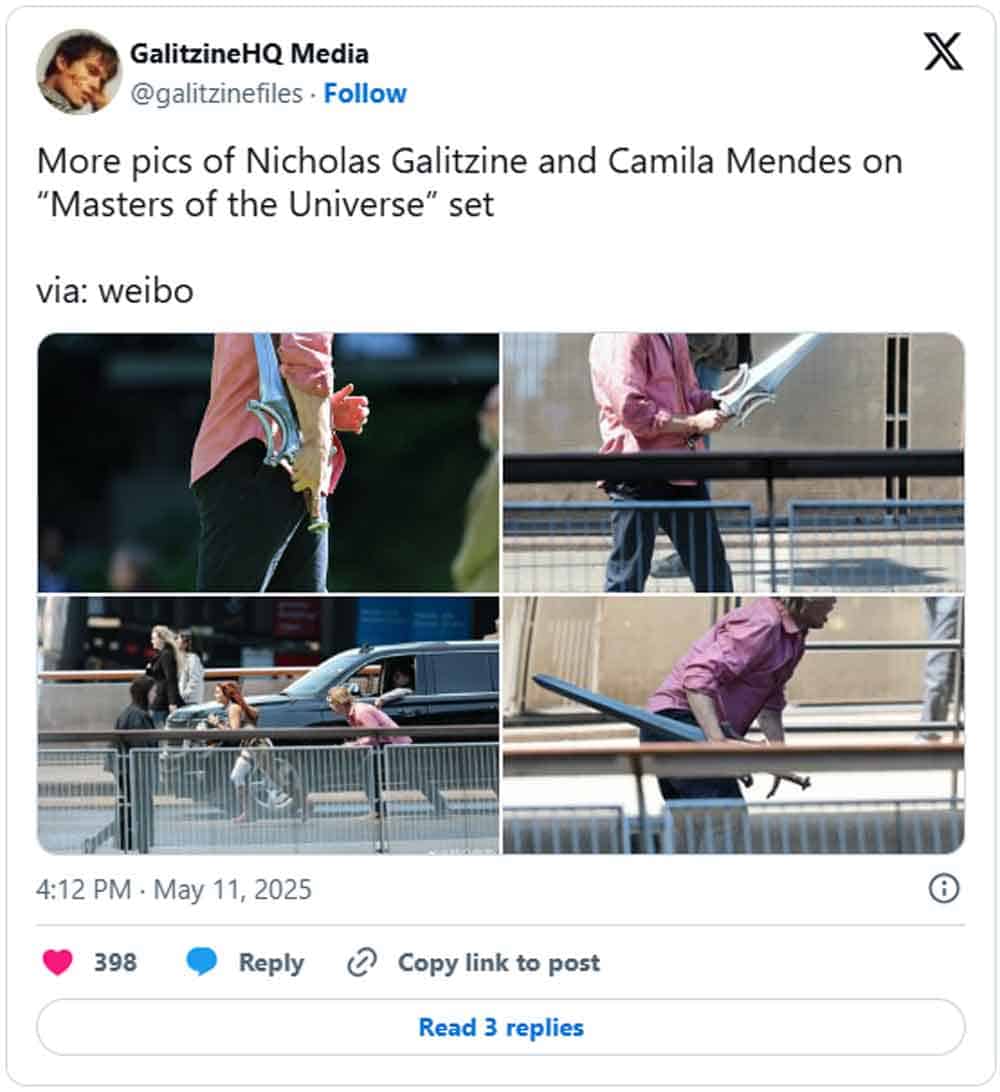The image size is (1000, 1092).
Task: Open bottom-left photo with the black SUV
Action: 268,725
